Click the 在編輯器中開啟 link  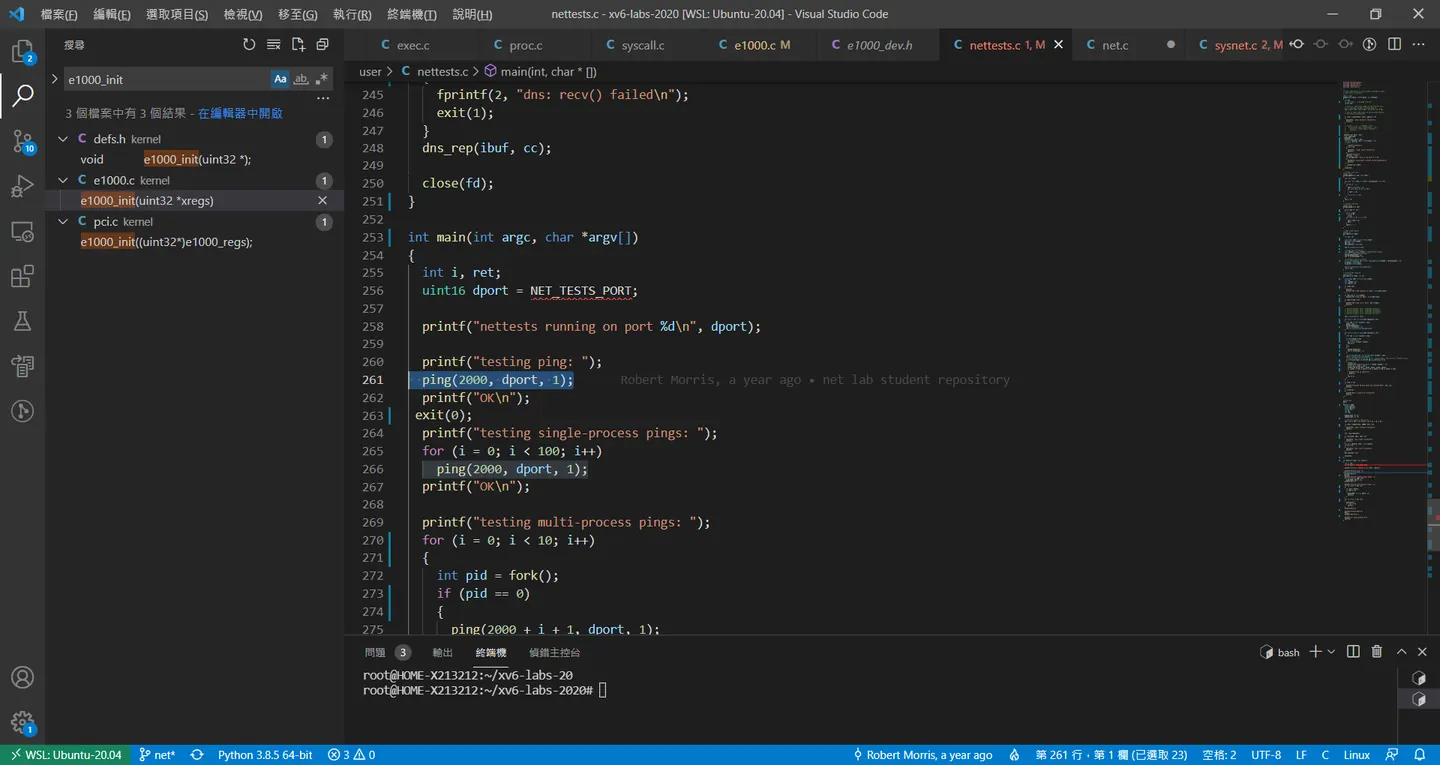(x=240, y=114)
